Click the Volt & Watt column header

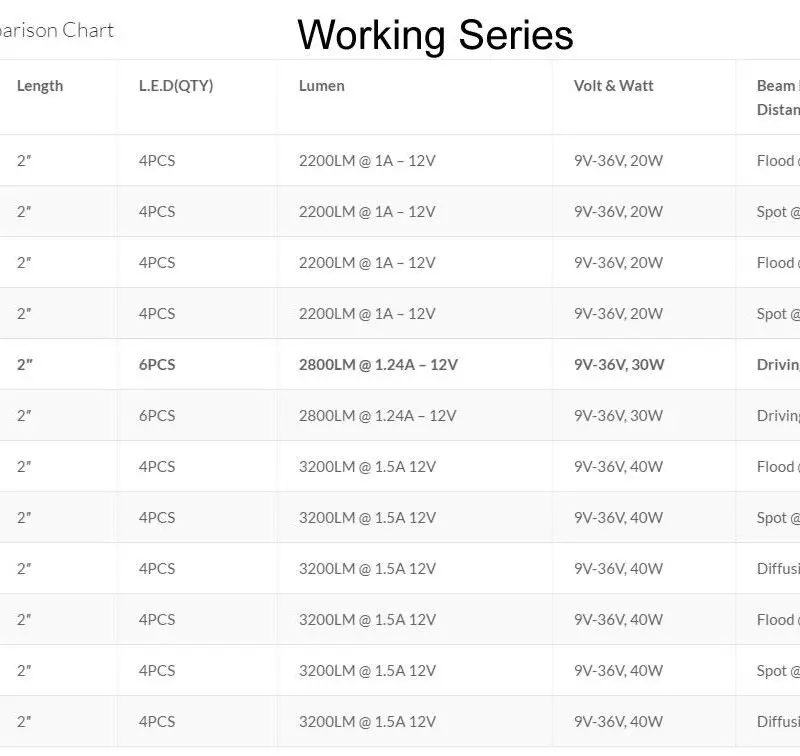tap(613, 86)
